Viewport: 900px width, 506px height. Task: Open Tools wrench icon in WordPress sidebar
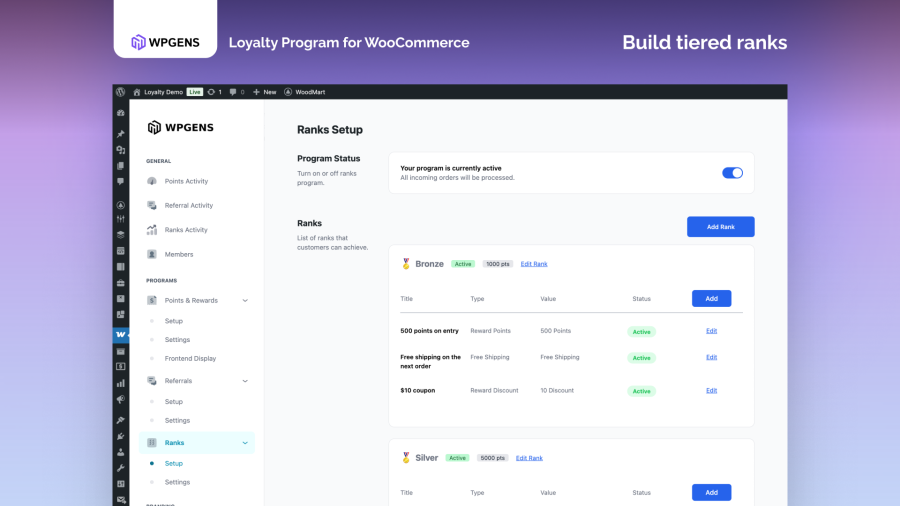pyautogui.click(x=121, y=468)
